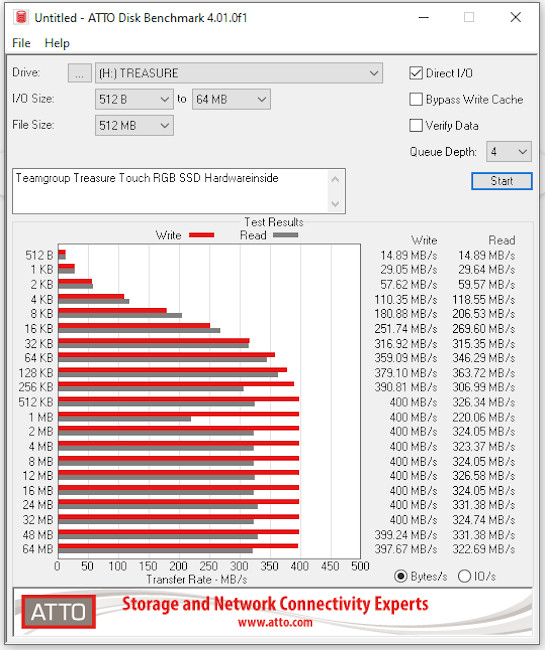Close the ATTO Disk Benchmark window

coord(516,17)
